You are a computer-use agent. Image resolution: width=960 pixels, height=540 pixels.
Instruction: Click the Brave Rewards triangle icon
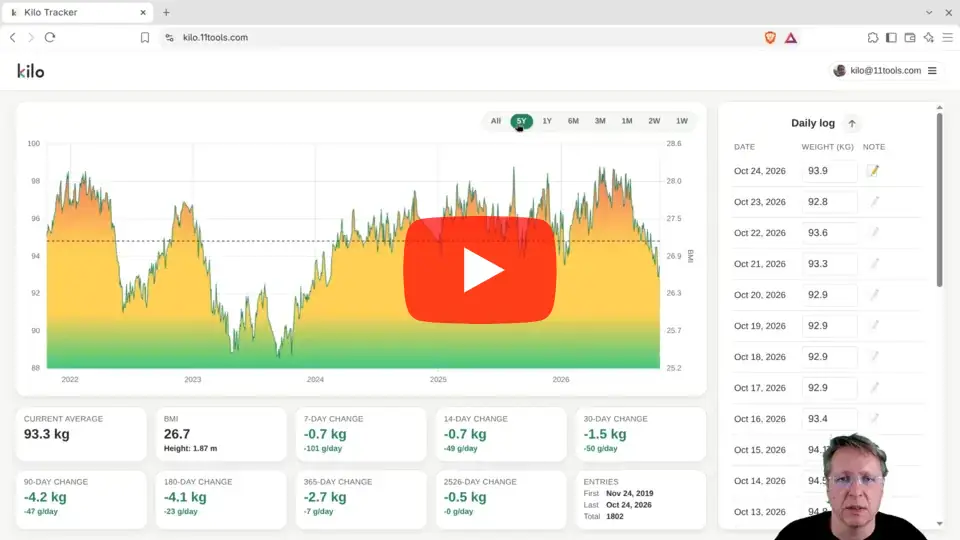[x=791, y=38]
